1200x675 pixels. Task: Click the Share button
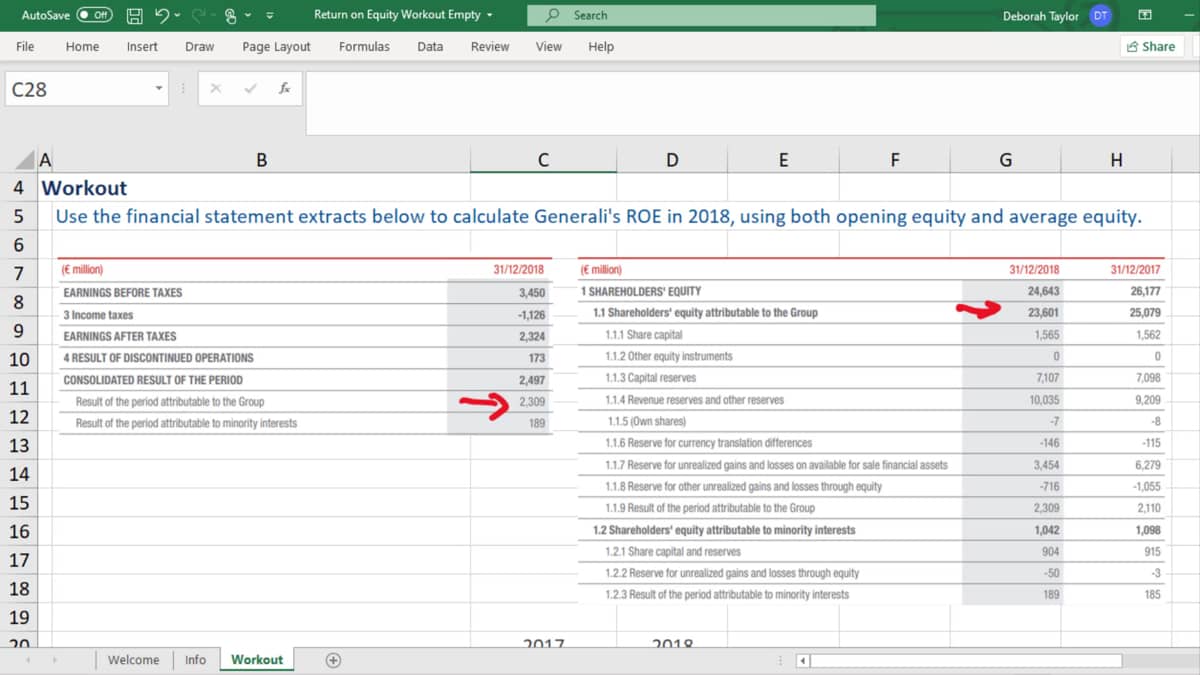click(1151, 46)
